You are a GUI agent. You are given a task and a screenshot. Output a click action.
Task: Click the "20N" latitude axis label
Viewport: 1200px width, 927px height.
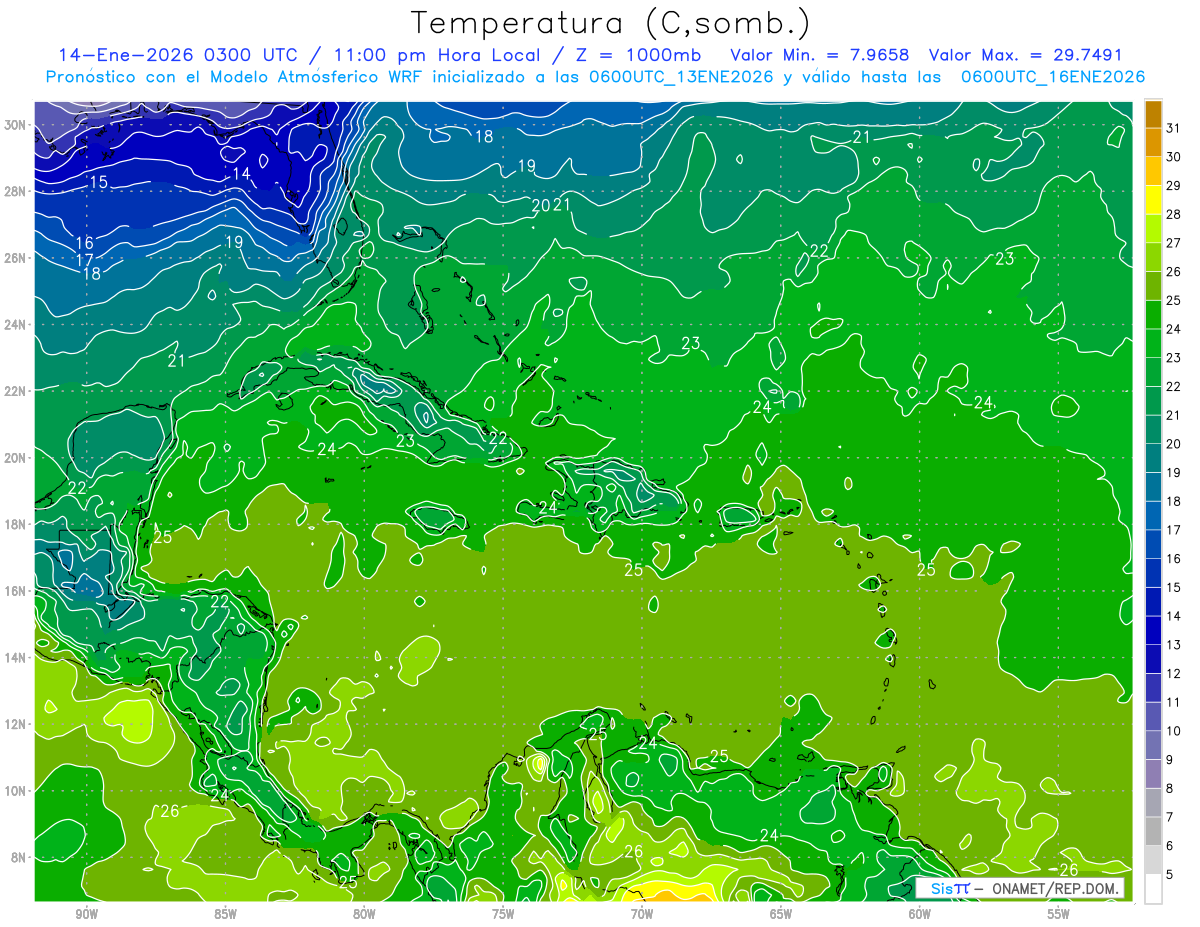[x=17, y=458]
